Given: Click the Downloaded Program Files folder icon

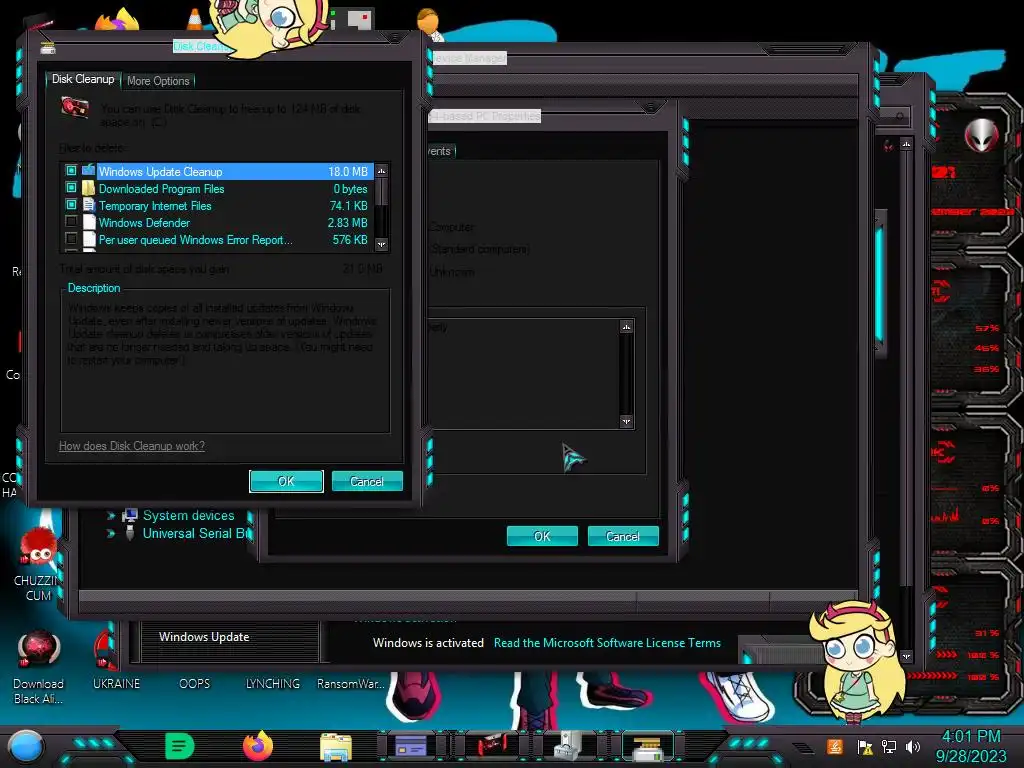Looking at the screenshot, I should tap(89, 188).
